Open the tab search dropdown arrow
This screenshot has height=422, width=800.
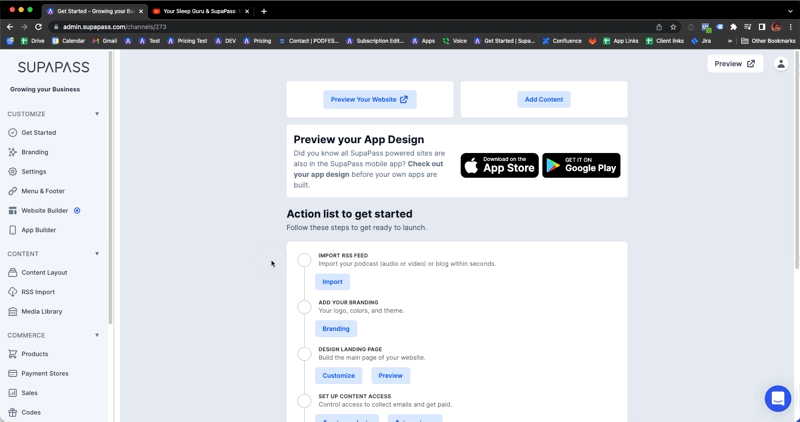tap(790, 11)
